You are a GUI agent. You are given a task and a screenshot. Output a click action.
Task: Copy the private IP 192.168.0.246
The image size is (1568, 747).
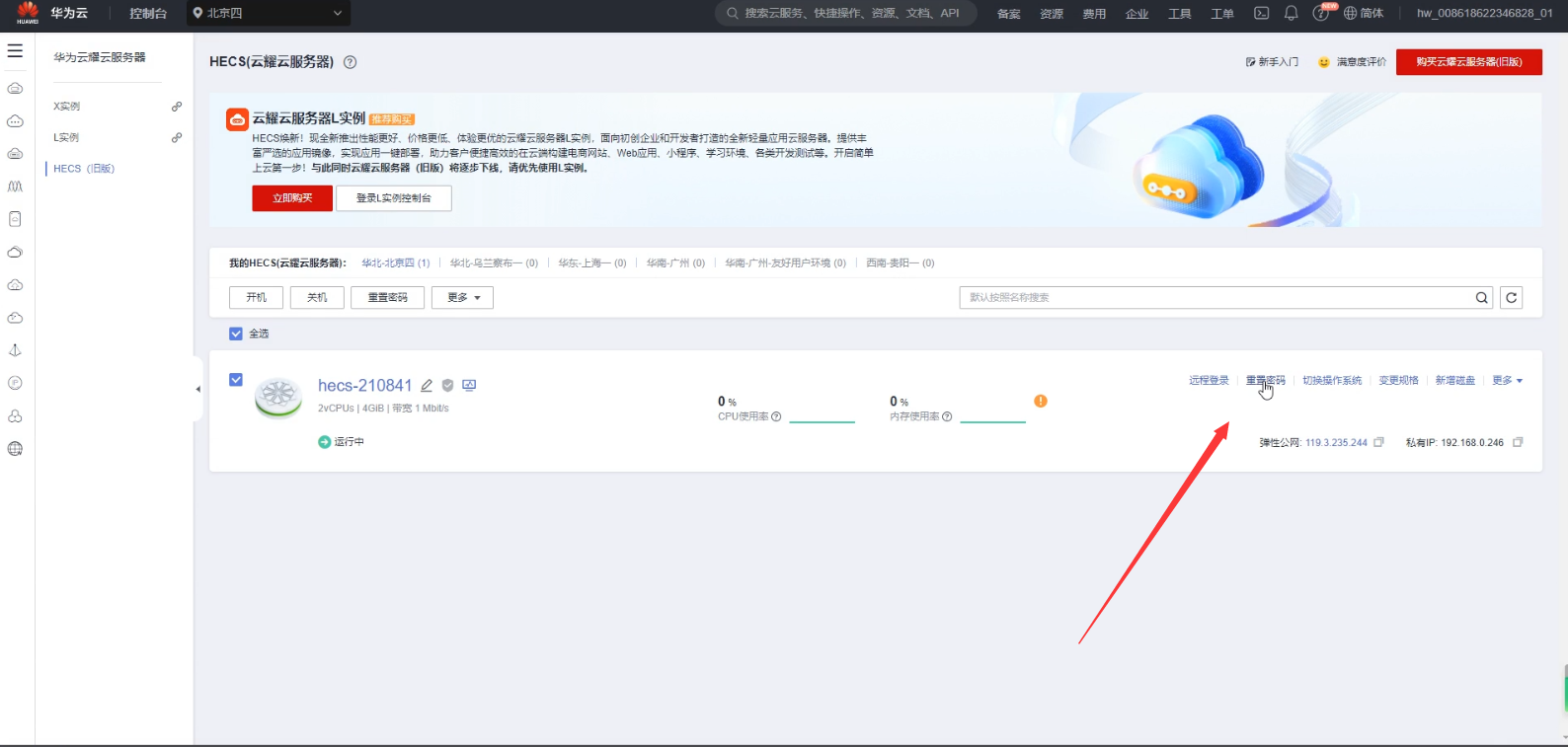point(1518,442)
